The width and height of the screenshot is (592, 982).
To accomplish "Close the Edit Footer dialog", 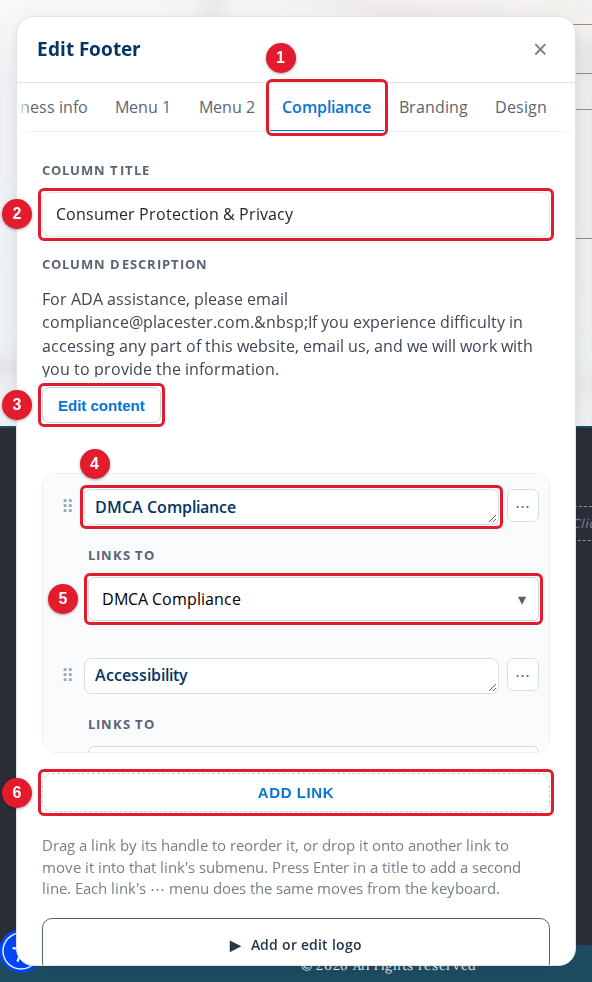I will click(x=540, y=49).
